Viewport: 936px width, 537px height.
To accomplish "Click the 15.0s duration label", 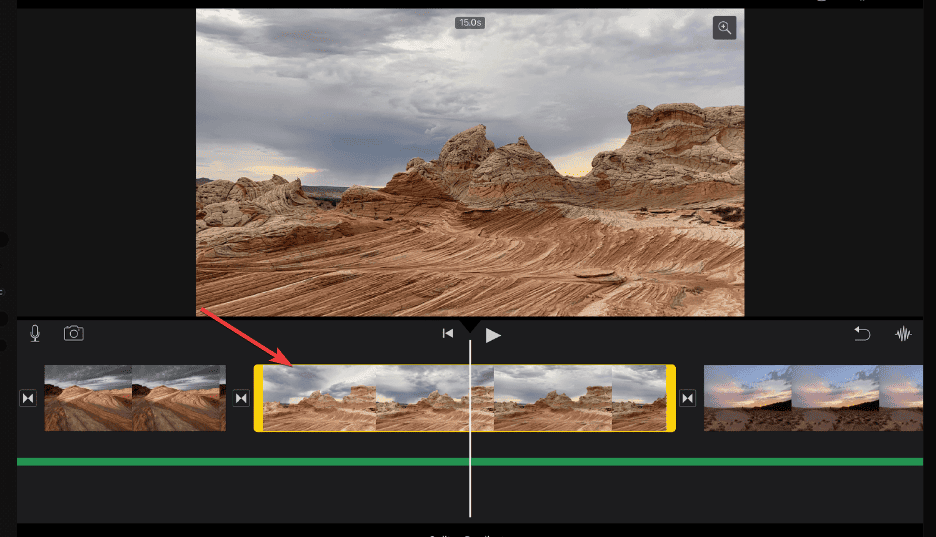I will [x=470, y=22].
